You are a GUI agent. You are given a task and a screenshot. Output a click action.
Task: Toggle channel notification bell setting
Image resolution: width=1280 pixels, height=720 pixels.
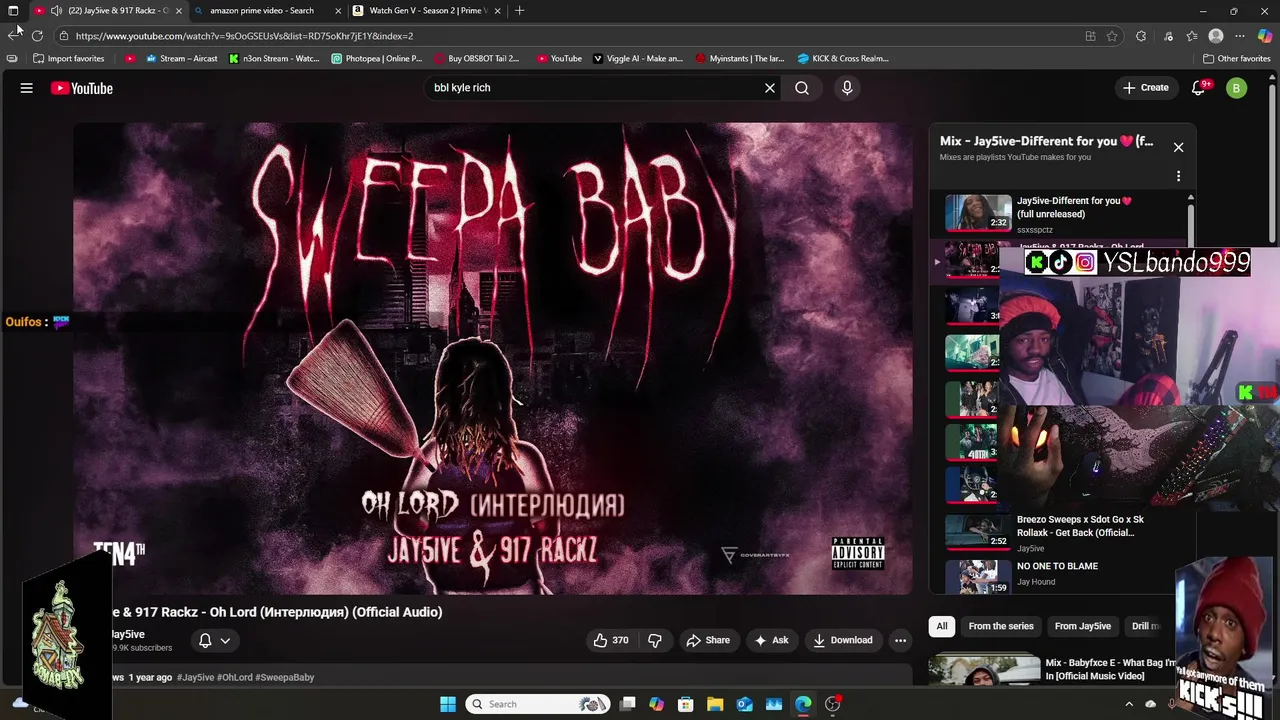205,641
